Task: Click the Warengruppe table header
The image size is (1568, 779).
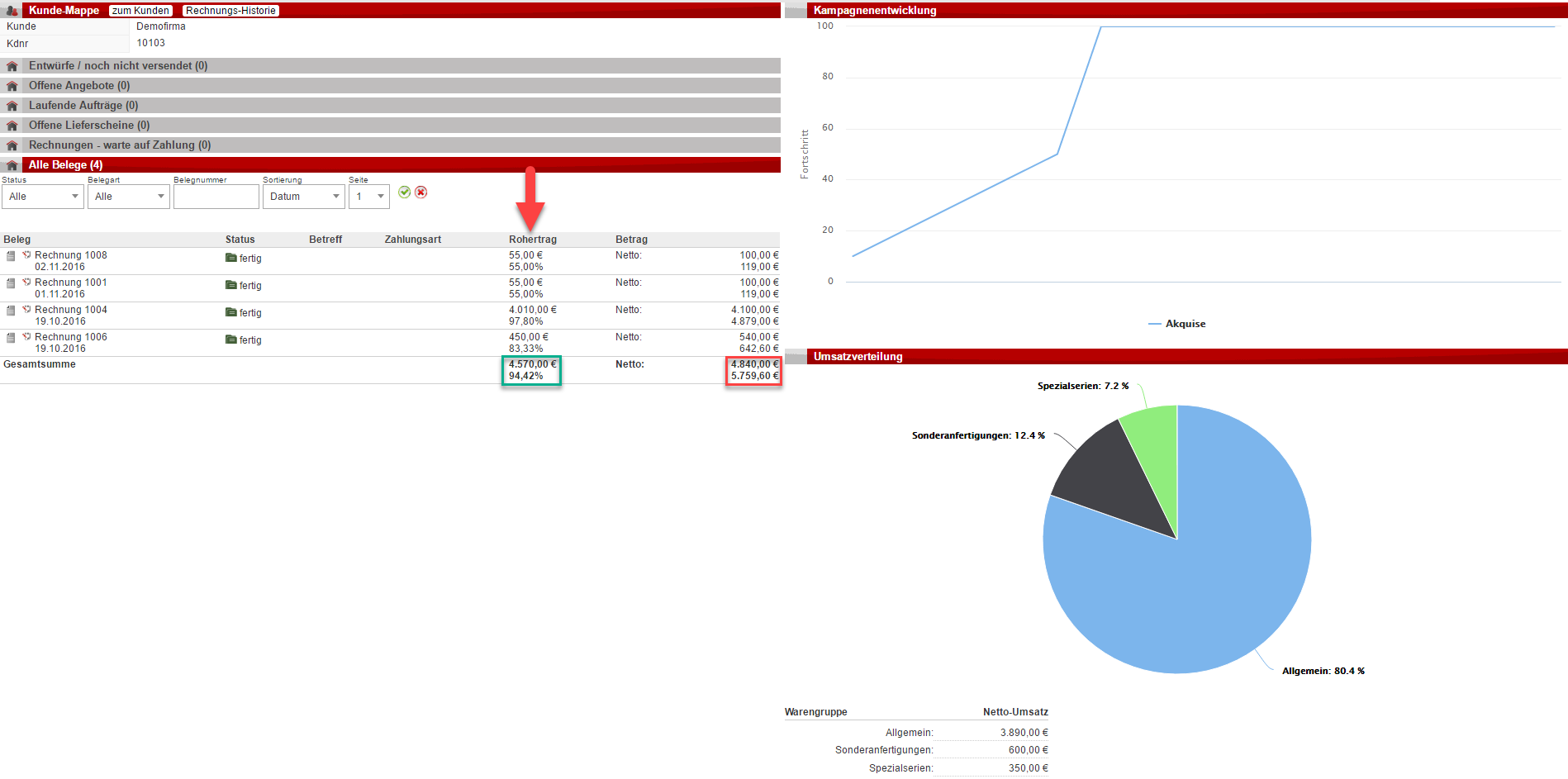Action: [x=815, y=712]
